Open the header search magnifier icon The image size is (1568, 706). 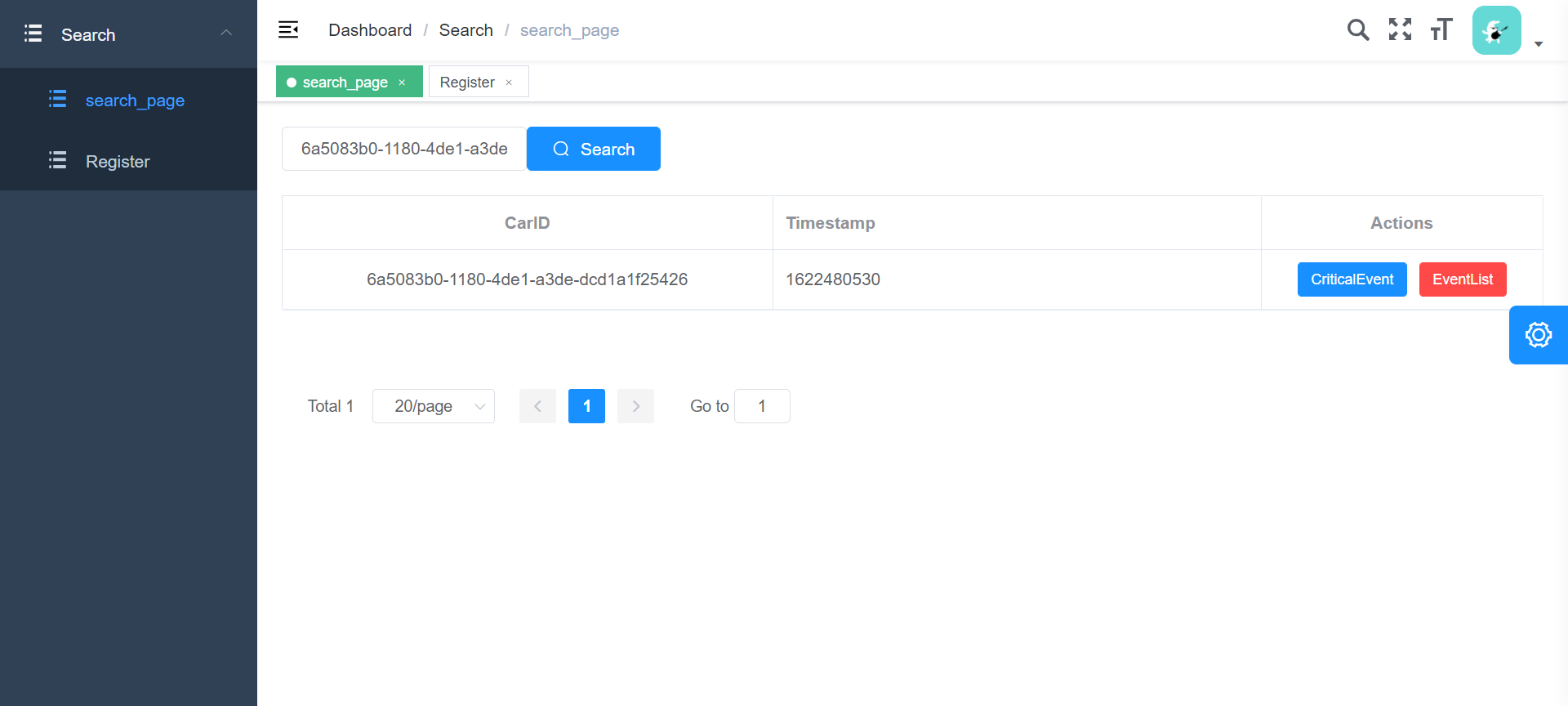point(1358,30)
